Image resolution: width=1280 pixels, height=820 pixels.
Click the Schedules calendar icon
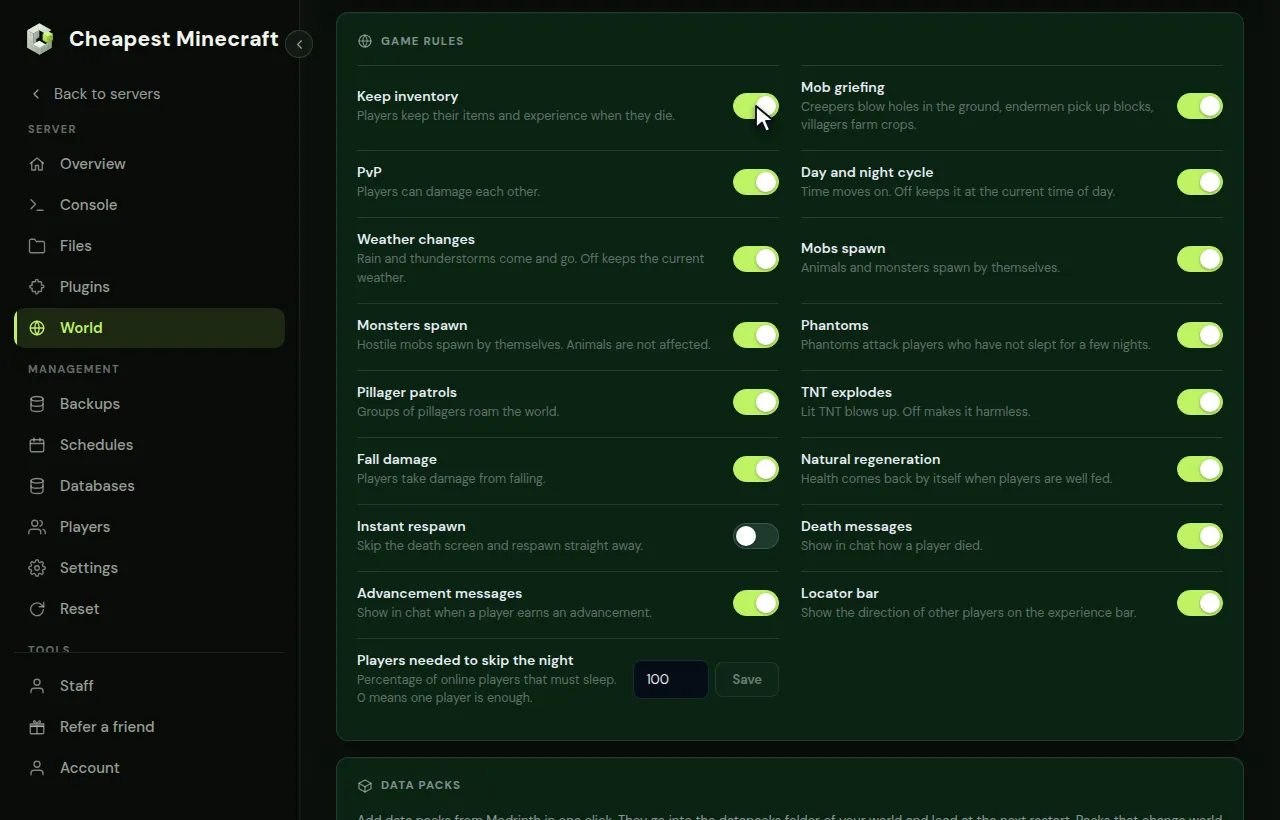(37, 445)
